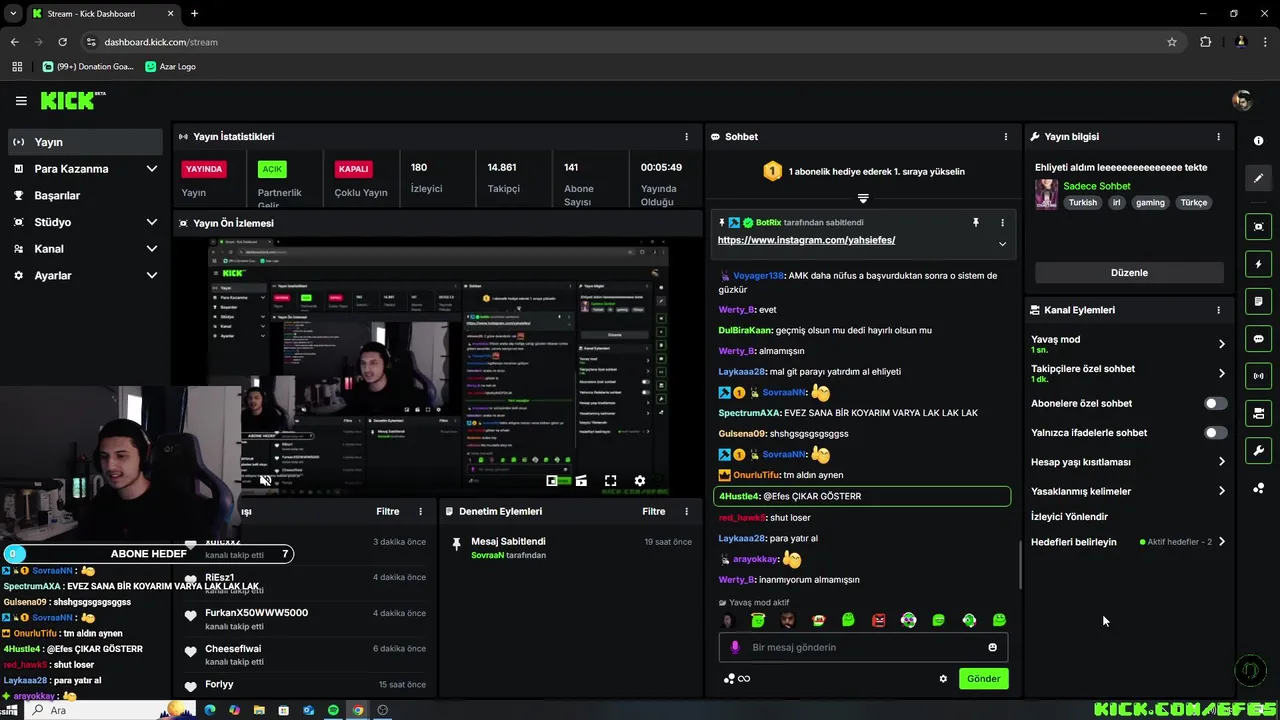1280x720 pixels.
Task: Open Microsoft Edge from the taskbar
Action: pos(210,710)
